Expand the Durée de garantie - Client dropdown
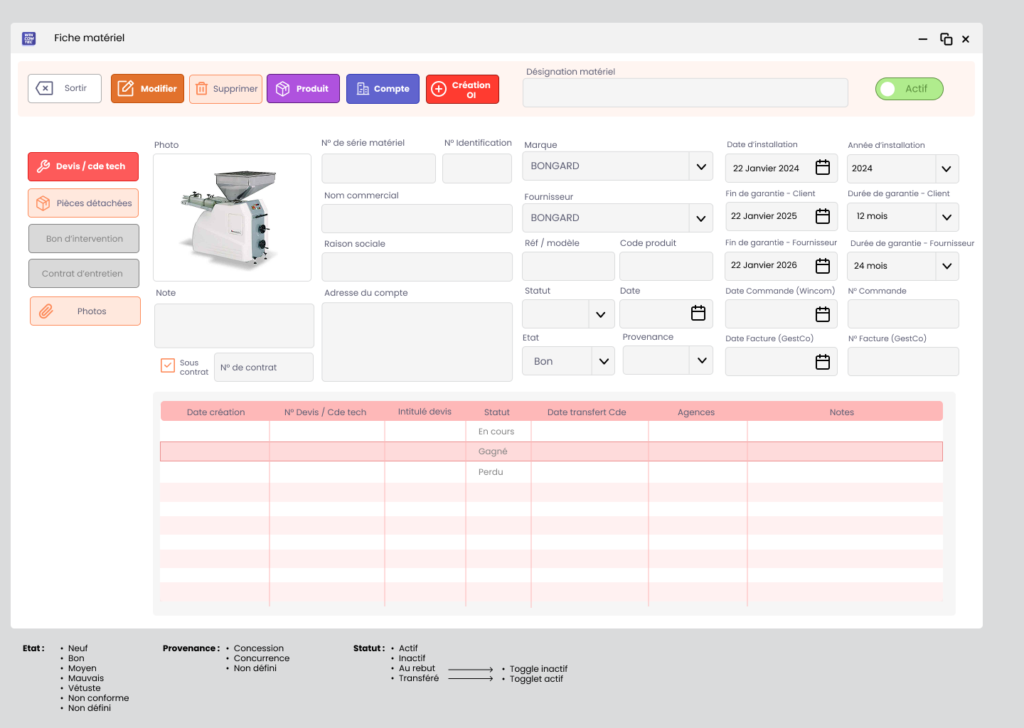Viewport: 1024px width, 728px height. coord(946,217)
